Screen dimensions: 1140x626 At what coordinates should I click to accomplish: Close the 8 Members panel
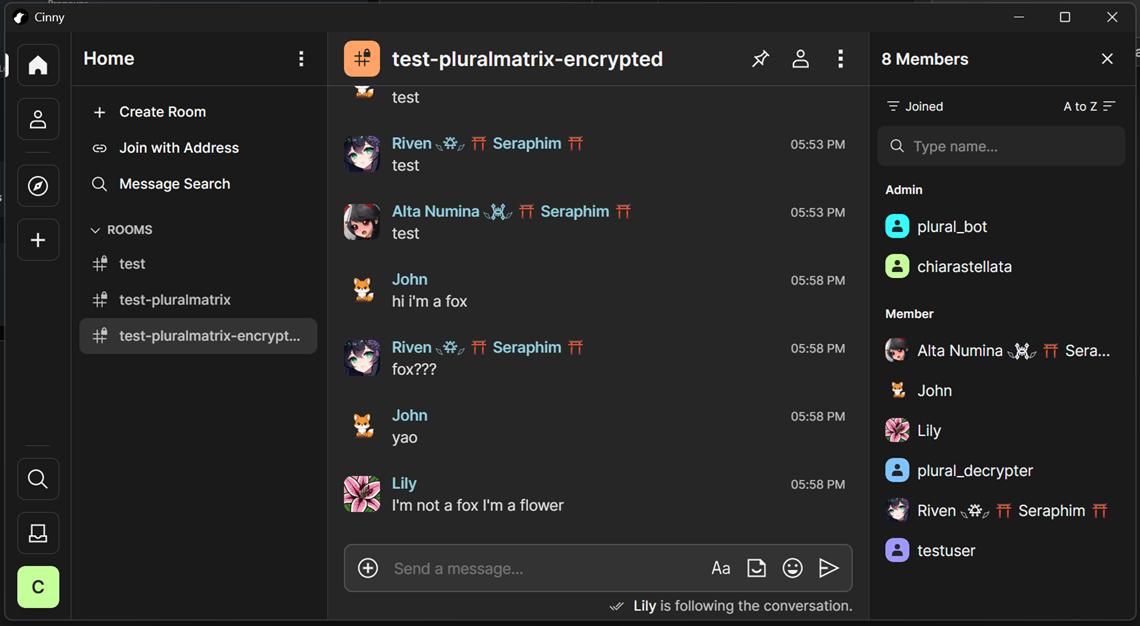coord(1107,59)
